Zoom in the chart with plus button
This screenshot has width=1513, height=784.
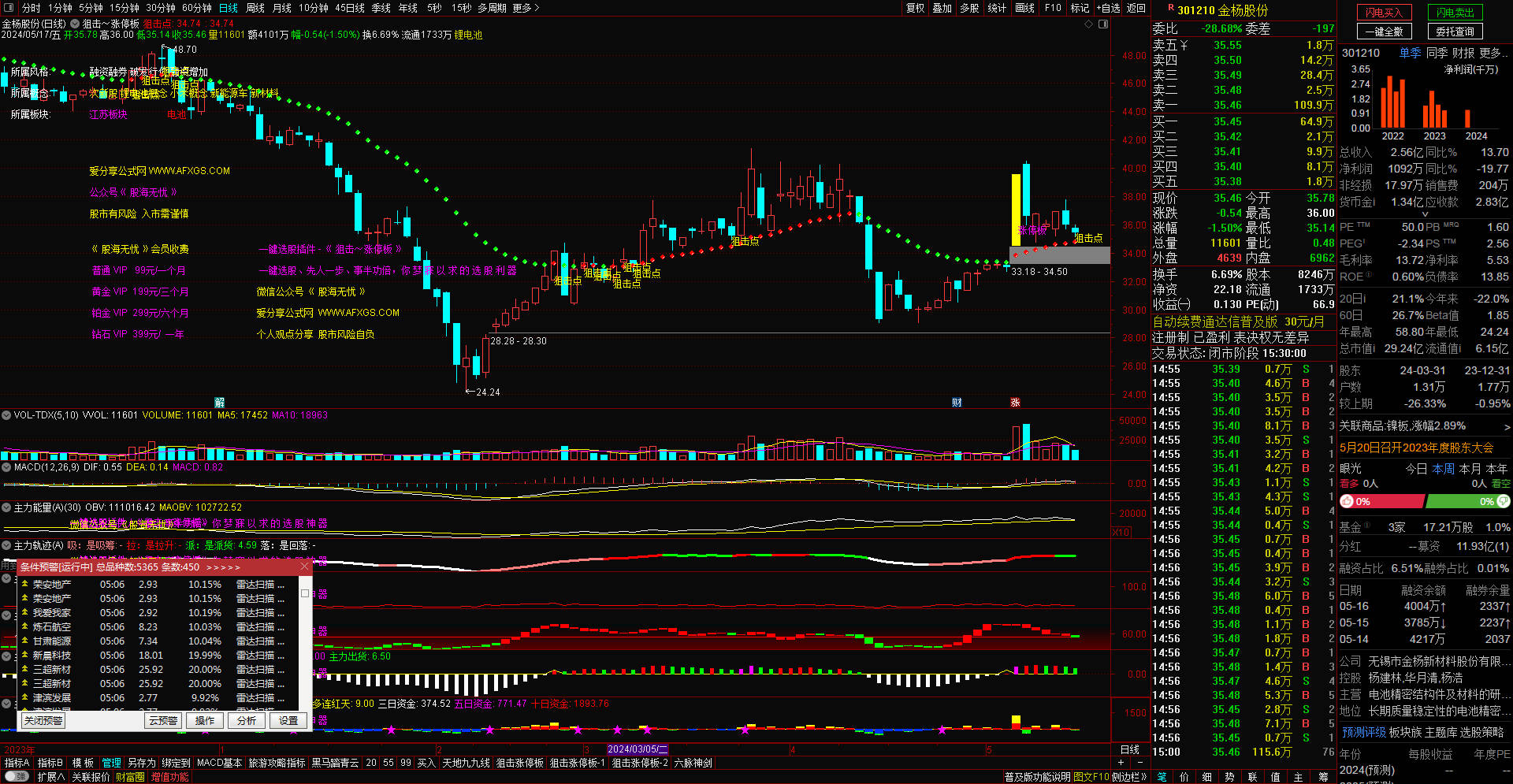click(1121, 763)
